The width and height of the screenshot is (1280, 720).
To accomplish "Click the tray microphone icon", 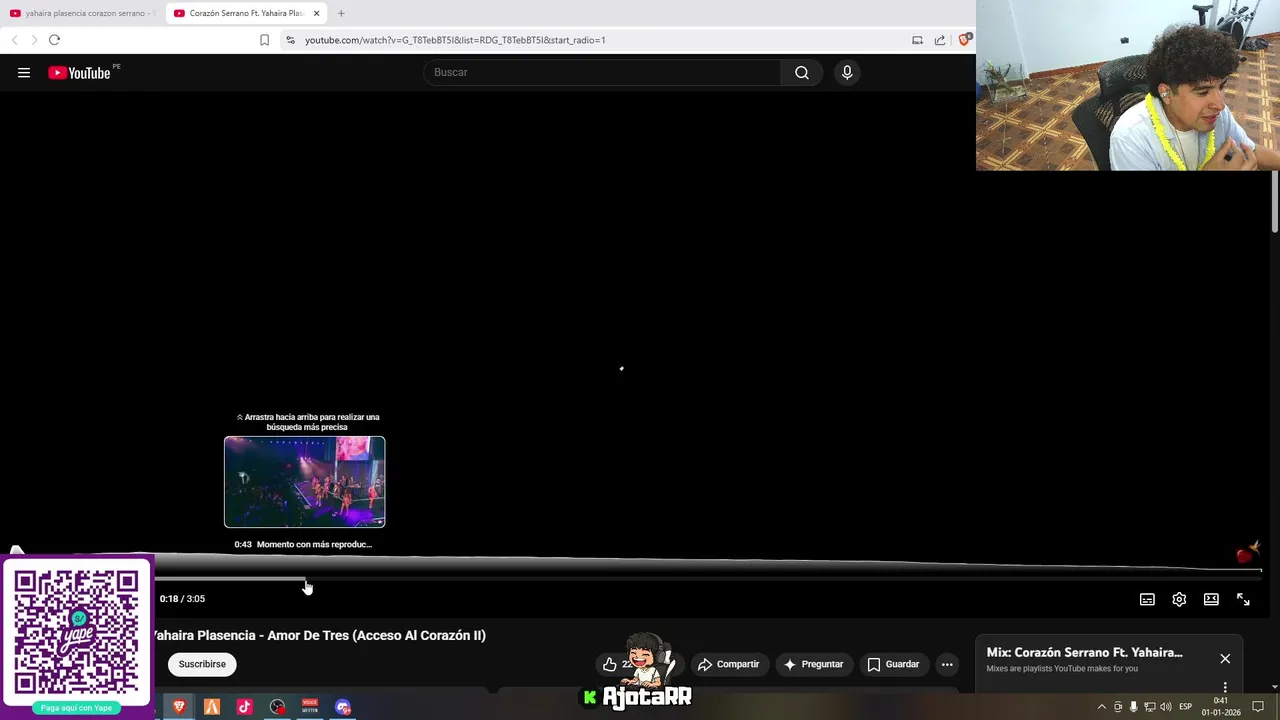I will (1133, 707).
